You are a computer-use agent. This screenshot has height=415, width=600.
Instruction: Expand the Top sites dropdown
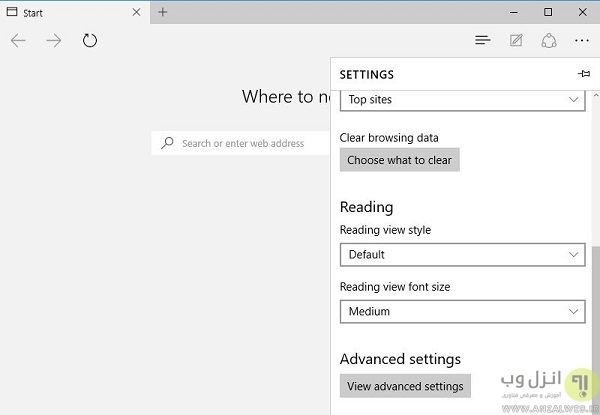[462, 100]
